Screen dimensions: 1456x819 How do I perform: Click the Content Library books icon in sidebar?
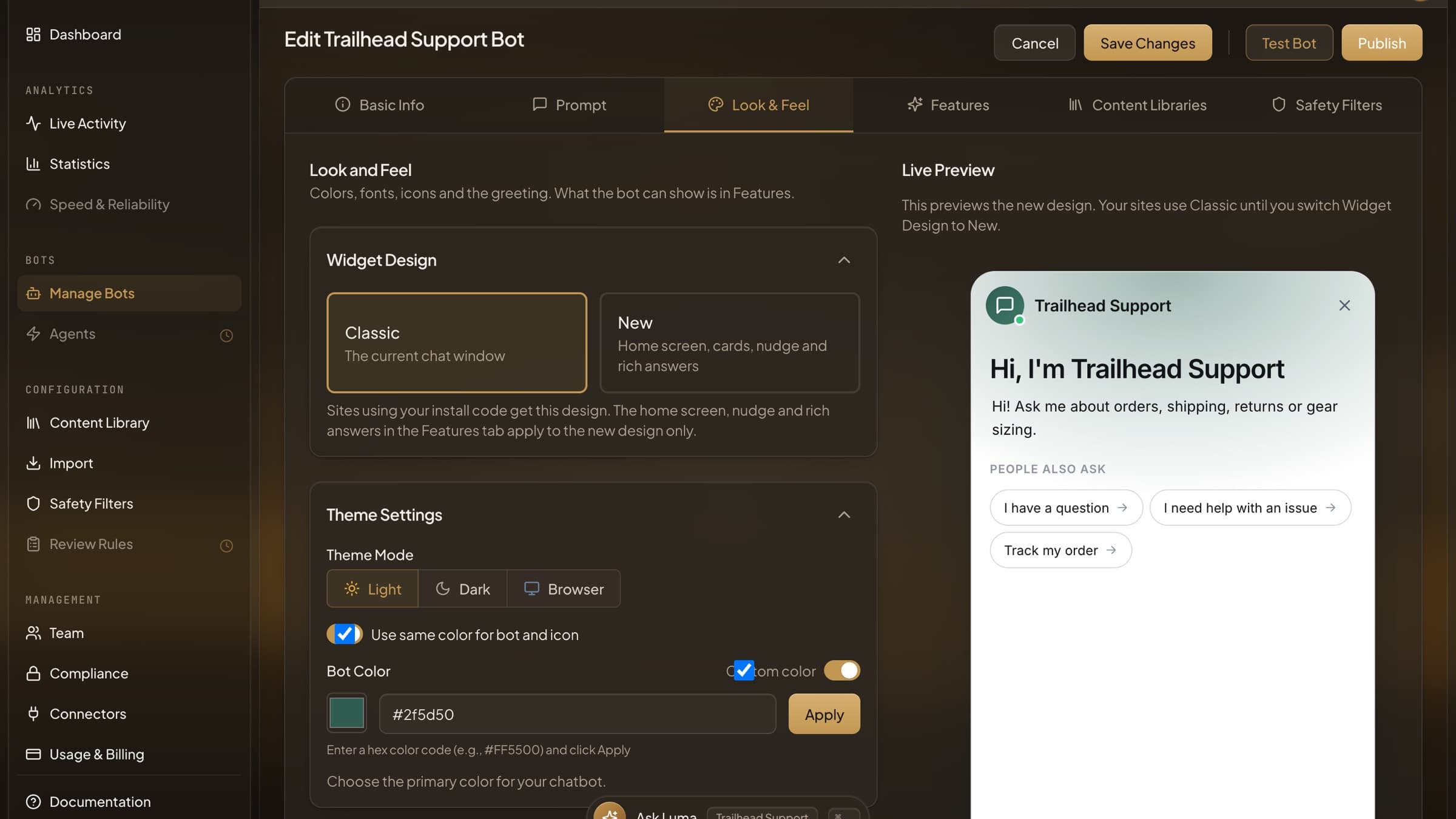33,423
